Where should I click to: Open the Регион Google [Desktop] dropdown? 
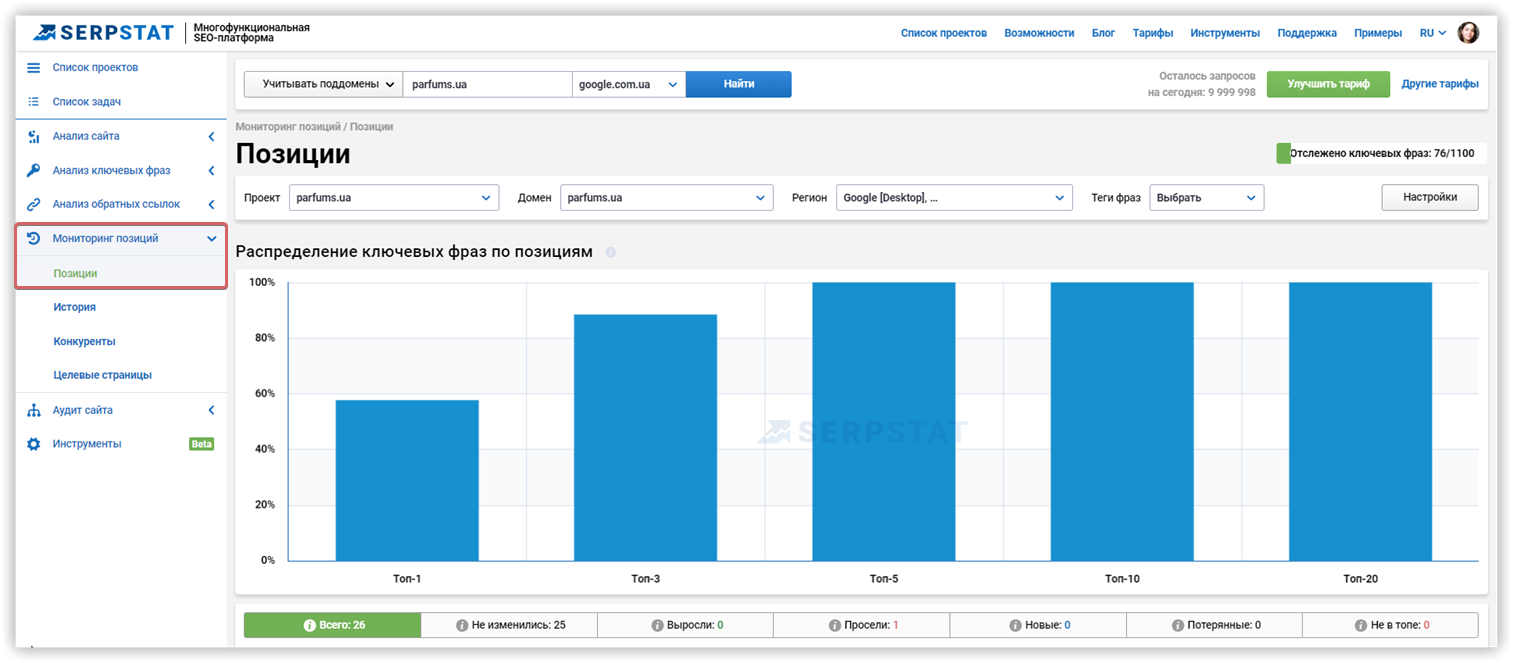pos(954,198)
